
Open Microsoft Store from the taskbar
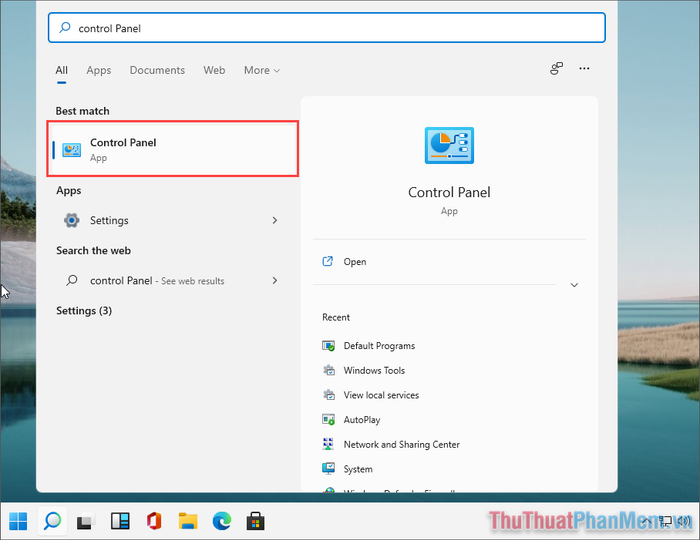(255, 521)
